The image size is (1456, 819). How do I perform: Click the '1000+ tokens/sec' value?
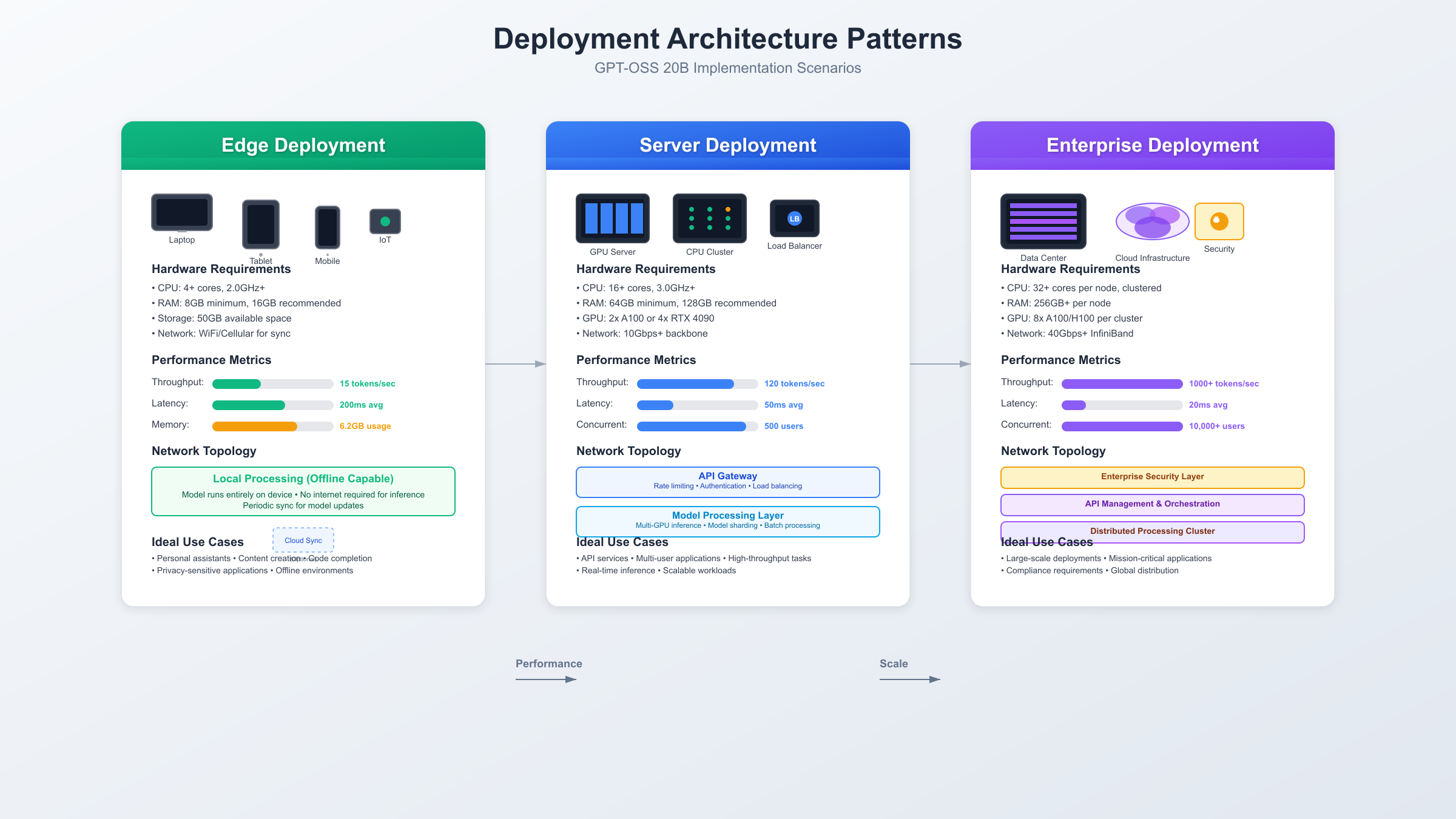pyautogui.click(x=1224, y=383)
